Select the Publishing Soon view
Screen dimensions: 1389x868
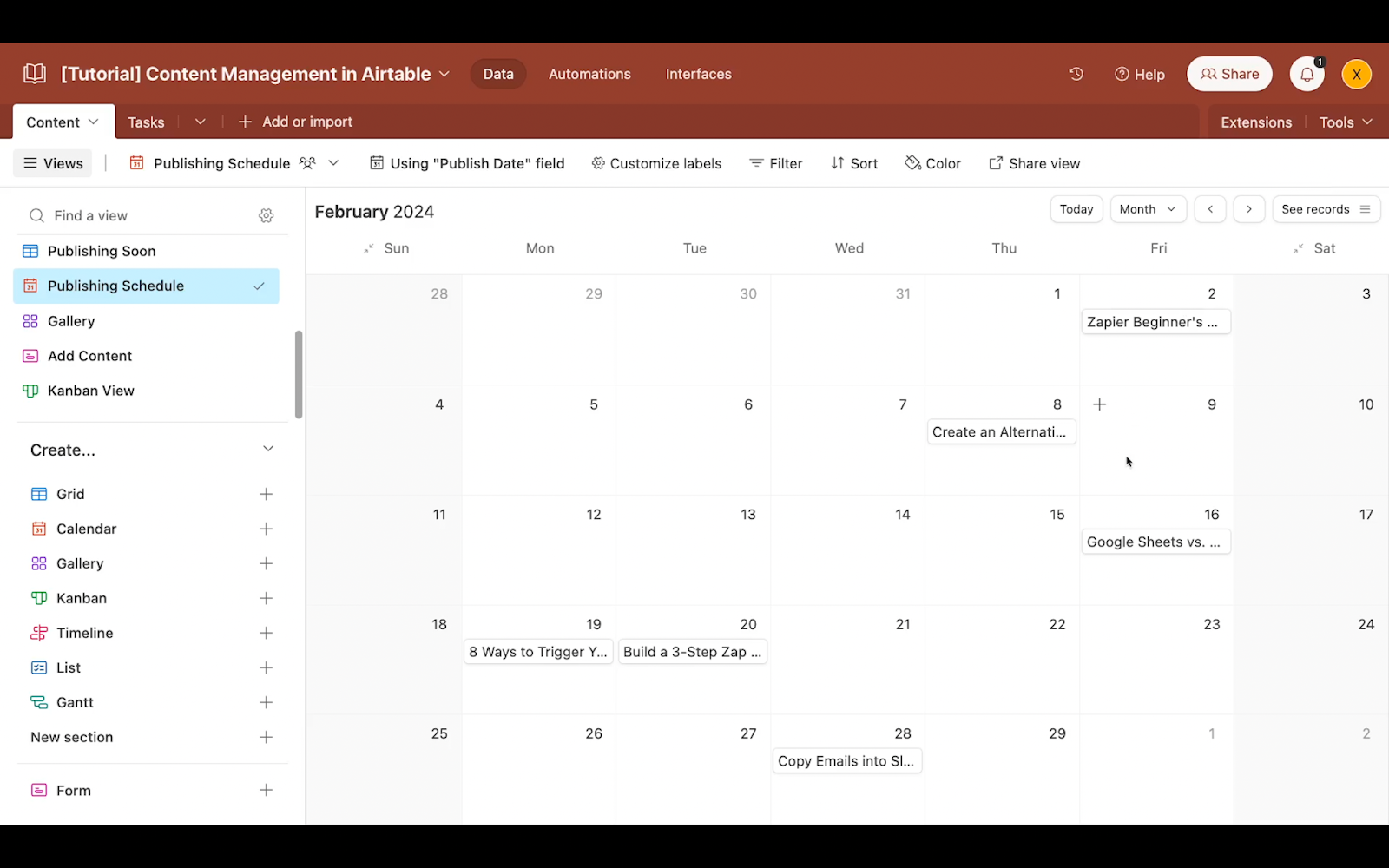(x=146, y=251)
